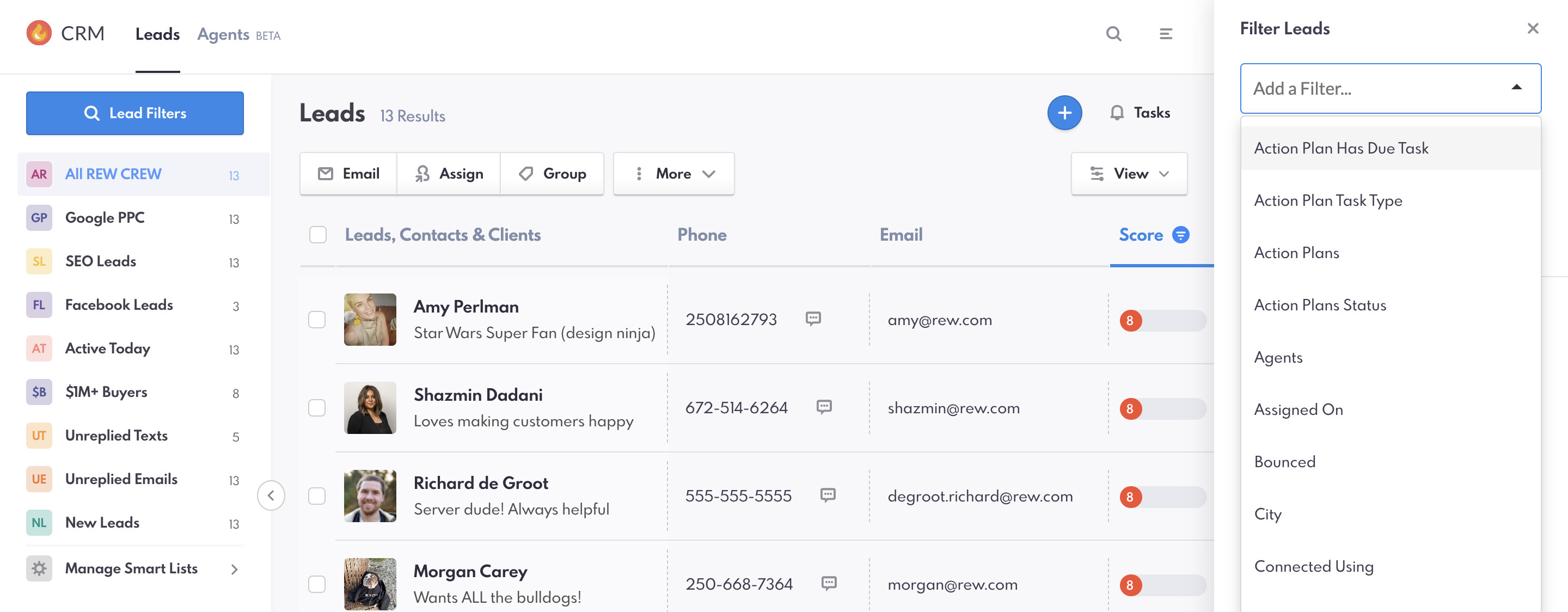The height and width of the screenshot is (612, 1568).
Task: Choose Agents filter option
Action: (1391, 358)
